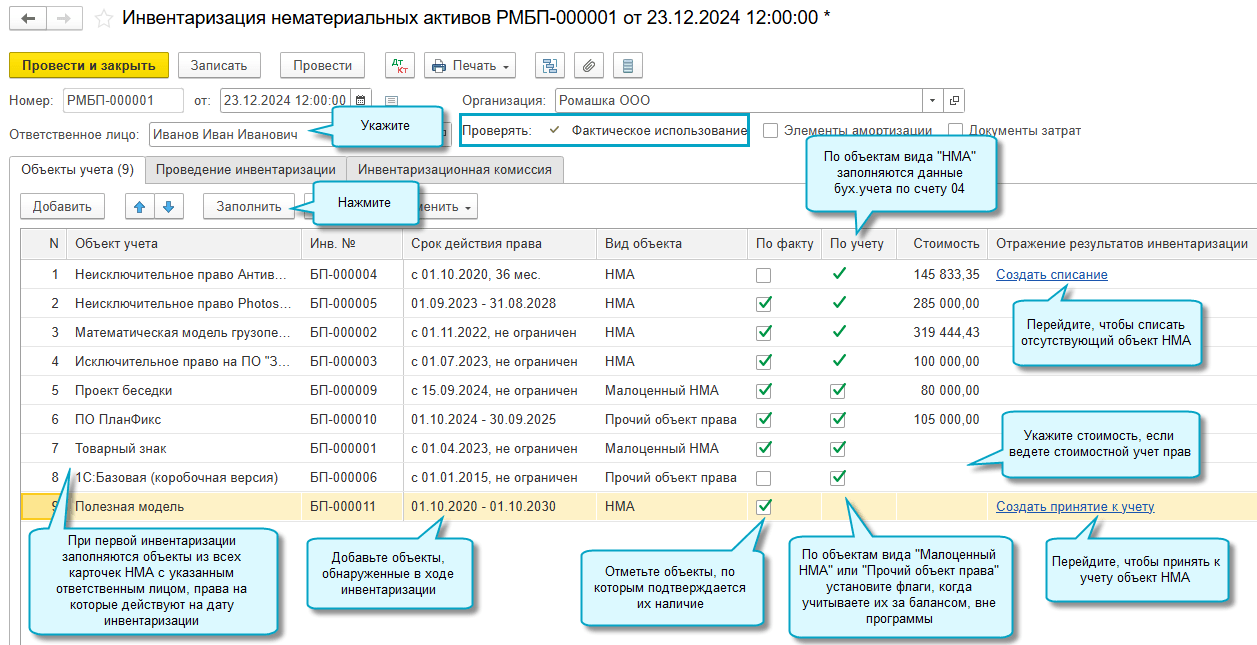Add document to favorites with star icon

[103, 19]
